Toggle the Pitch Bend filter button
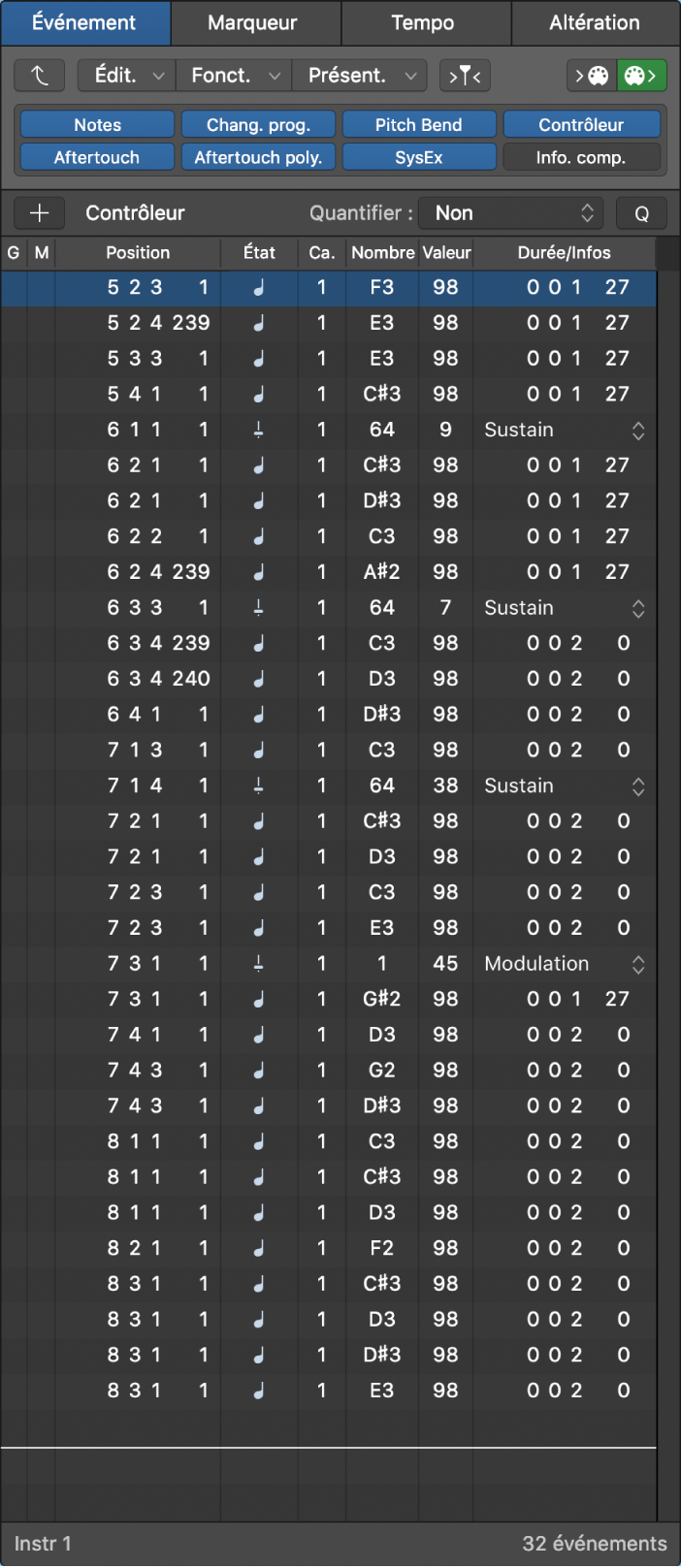 point(419,124)
